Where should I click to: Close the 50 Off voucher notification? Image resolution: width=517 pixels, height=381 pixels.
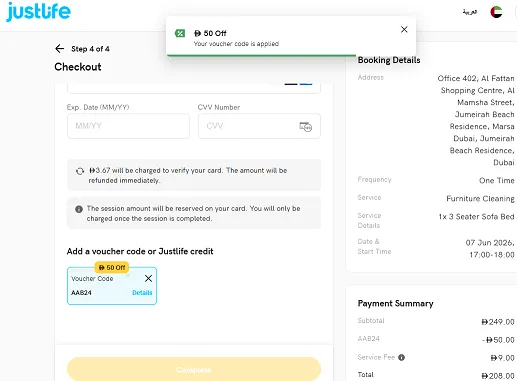point(404,30)
